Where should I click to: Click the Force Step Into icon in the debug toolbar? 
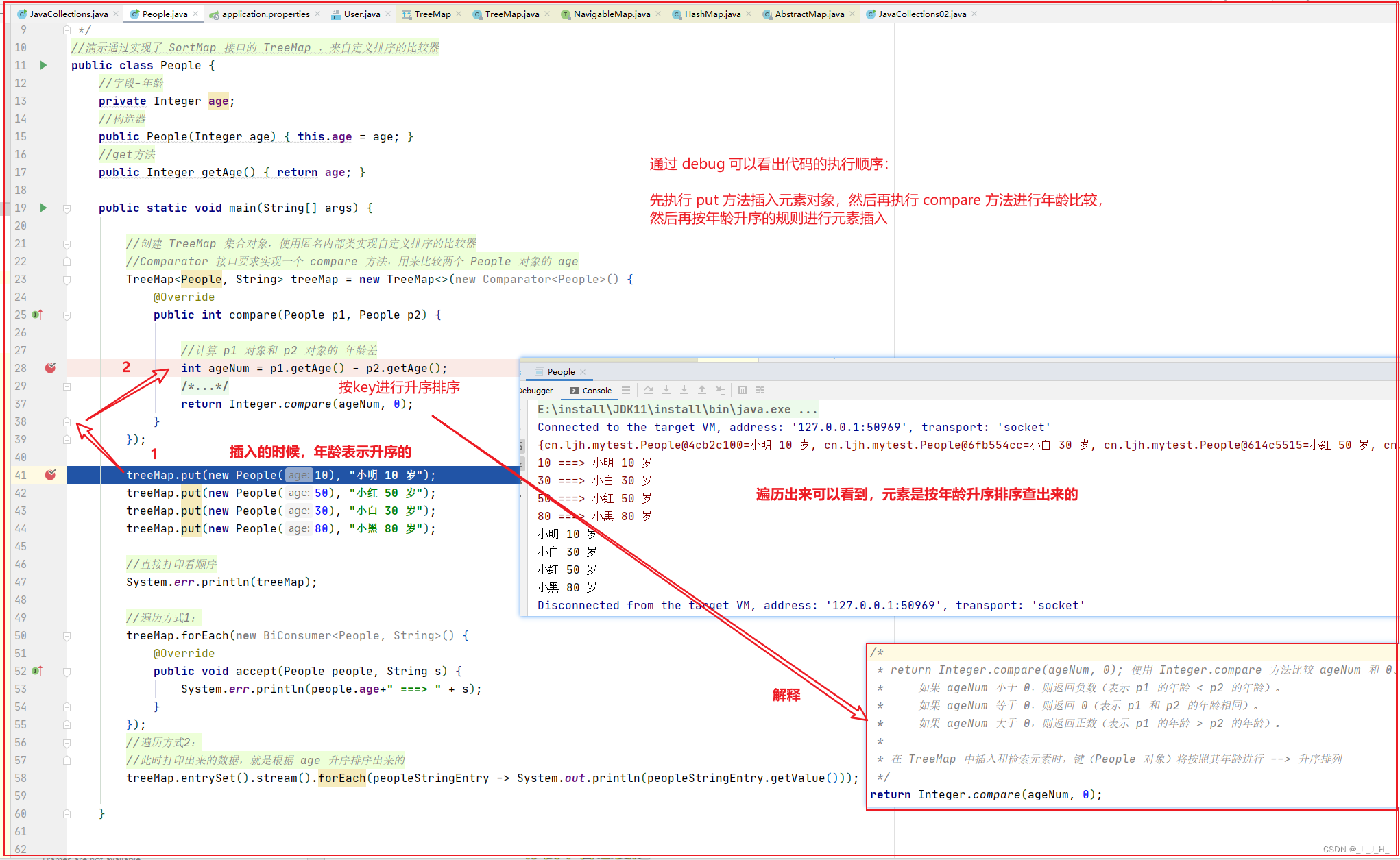[x=684, y=390]
